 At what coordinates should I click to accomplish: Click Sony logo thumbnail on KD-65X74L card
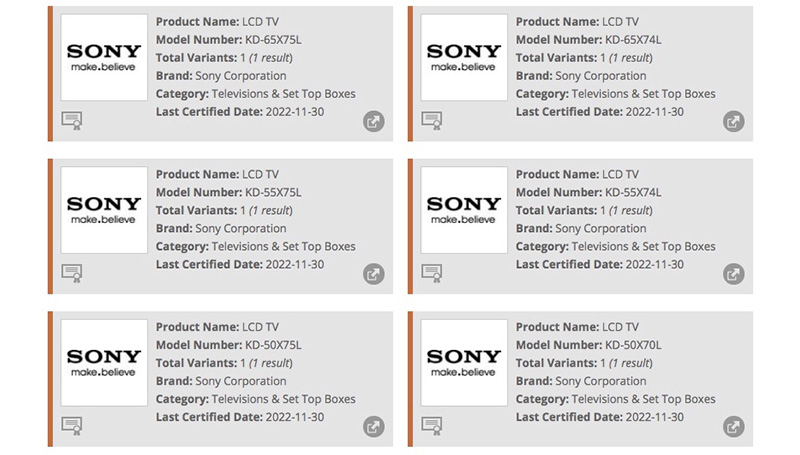click(x=464, y=57)
